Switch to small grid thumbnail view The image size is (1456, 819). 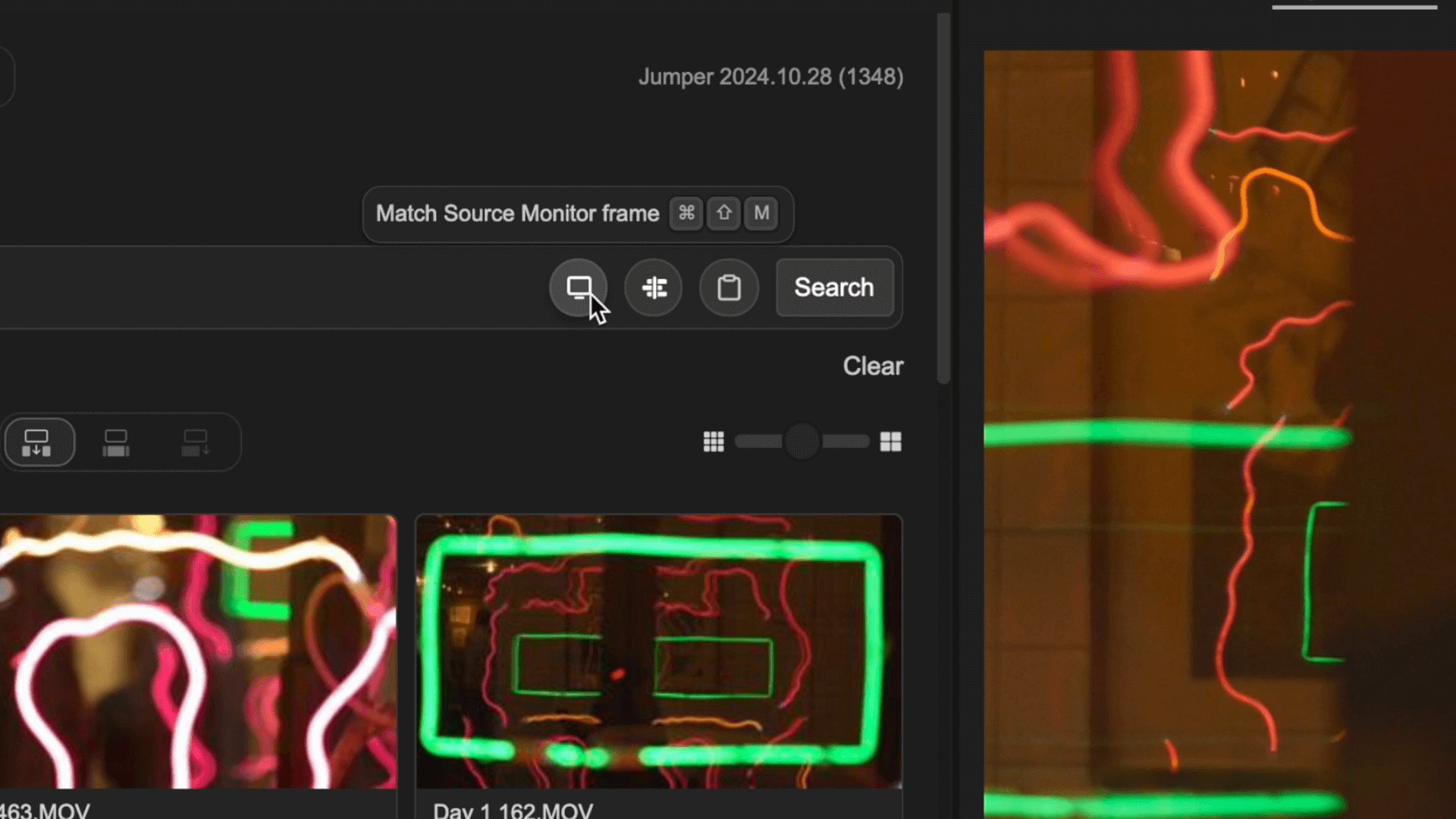pyautogui.click(x=714, y=441)
